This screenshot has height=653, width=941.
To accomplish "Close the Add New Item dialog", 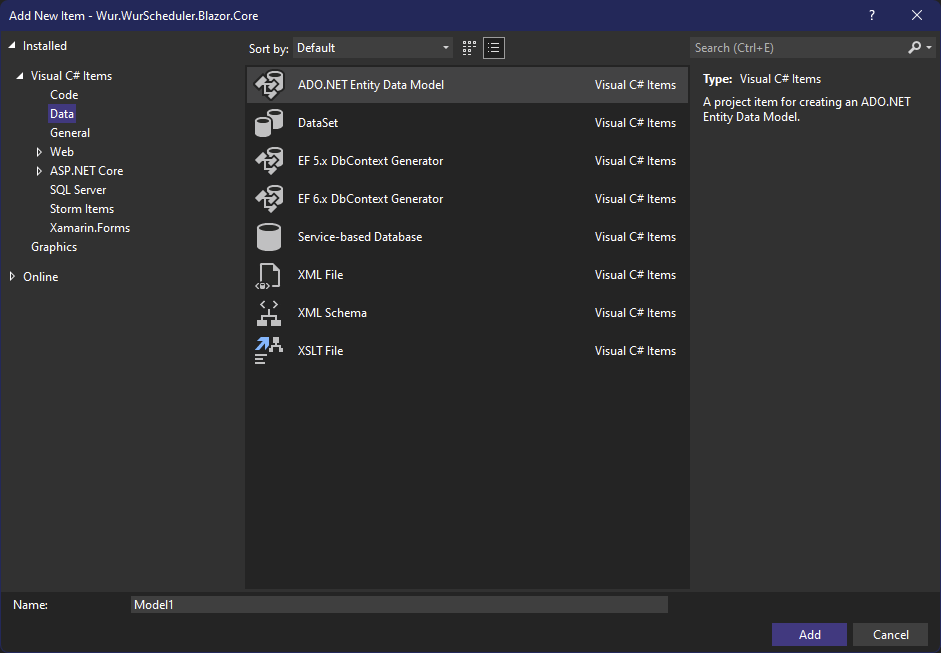I will coord(916,16).
